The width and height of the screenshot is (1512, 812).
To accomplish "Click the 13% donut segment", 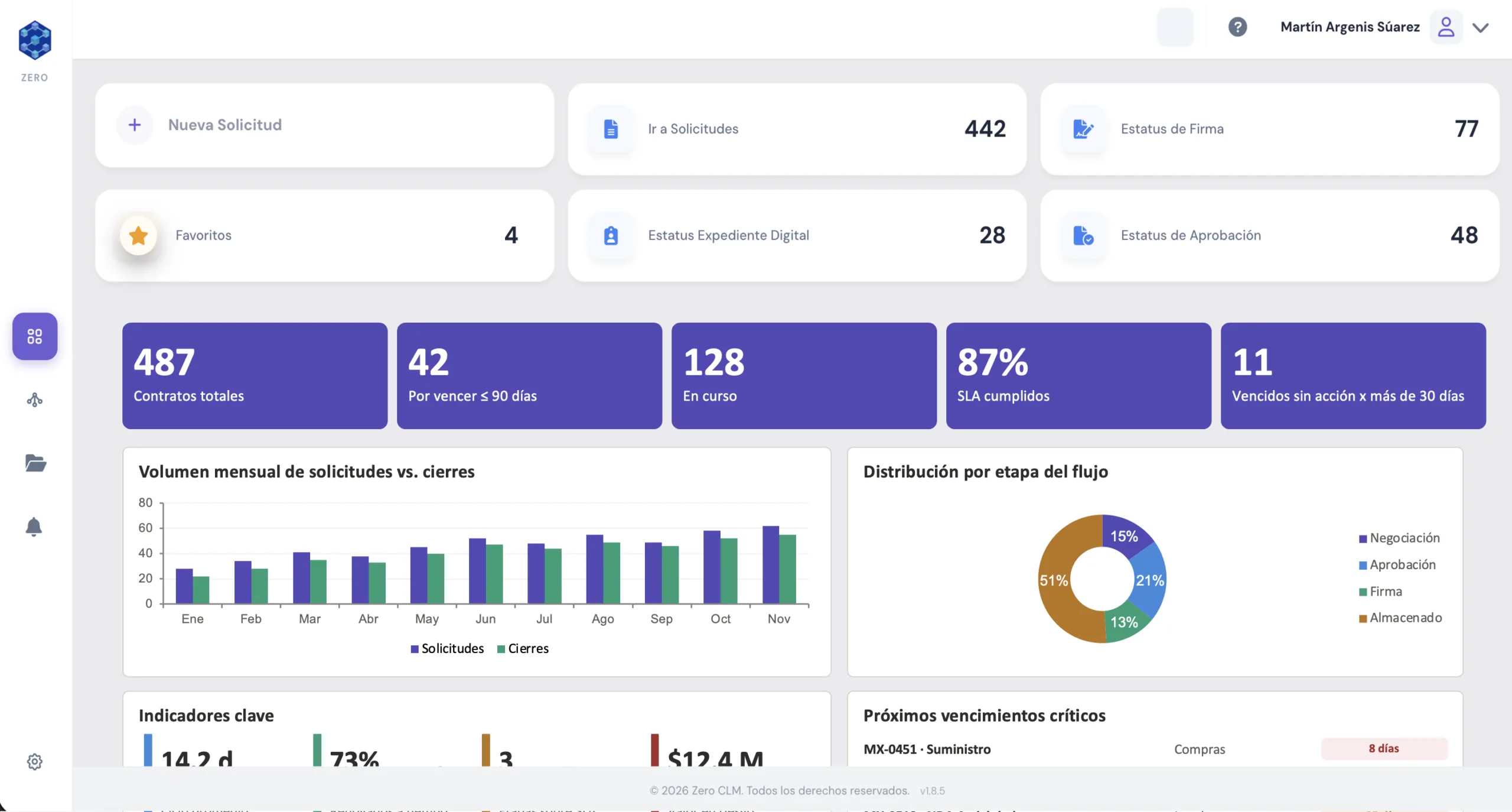I will (1124, 622).
